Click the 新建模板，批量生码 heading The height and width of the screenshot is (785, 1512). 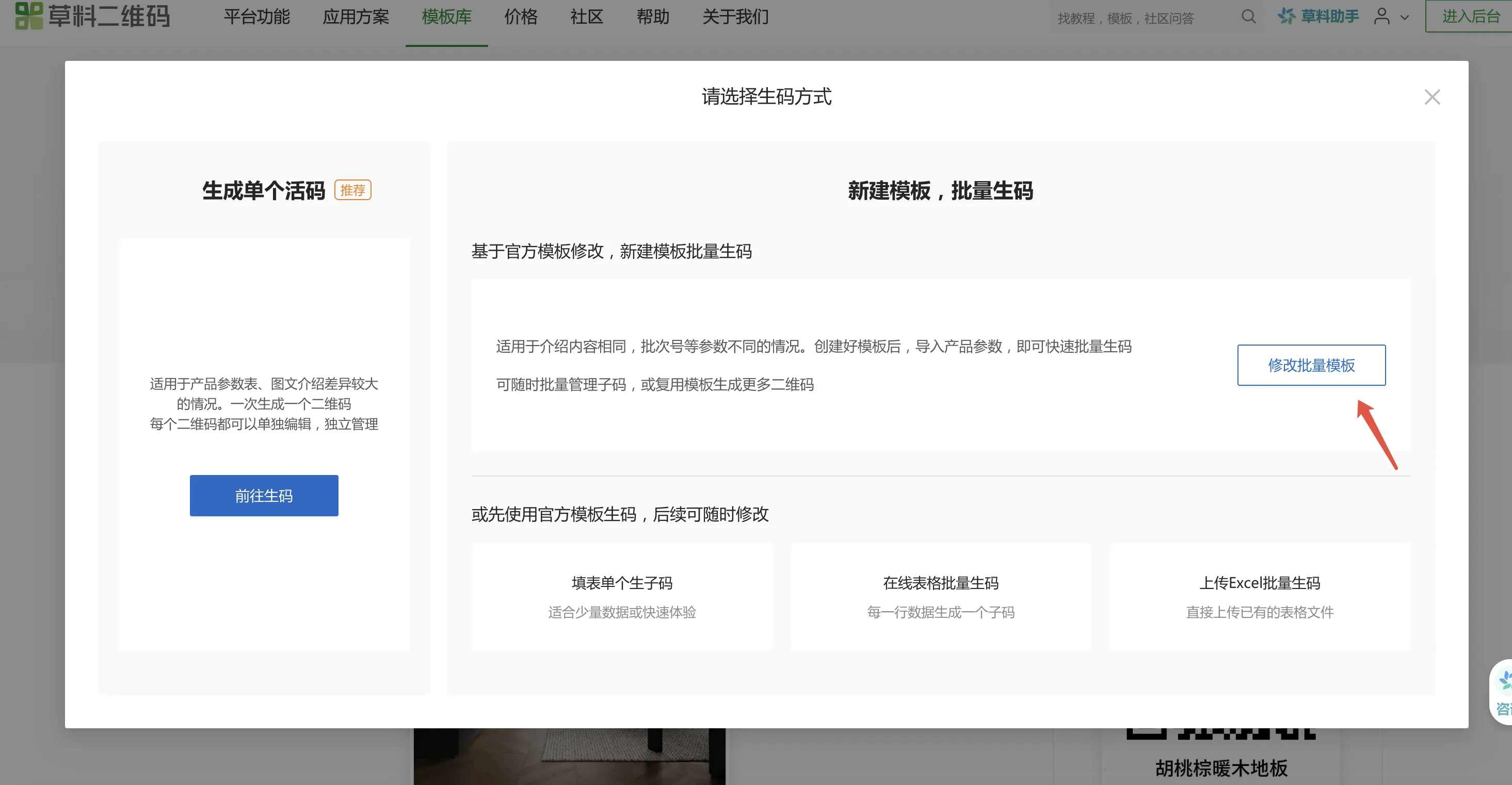[x=940, y=191]
